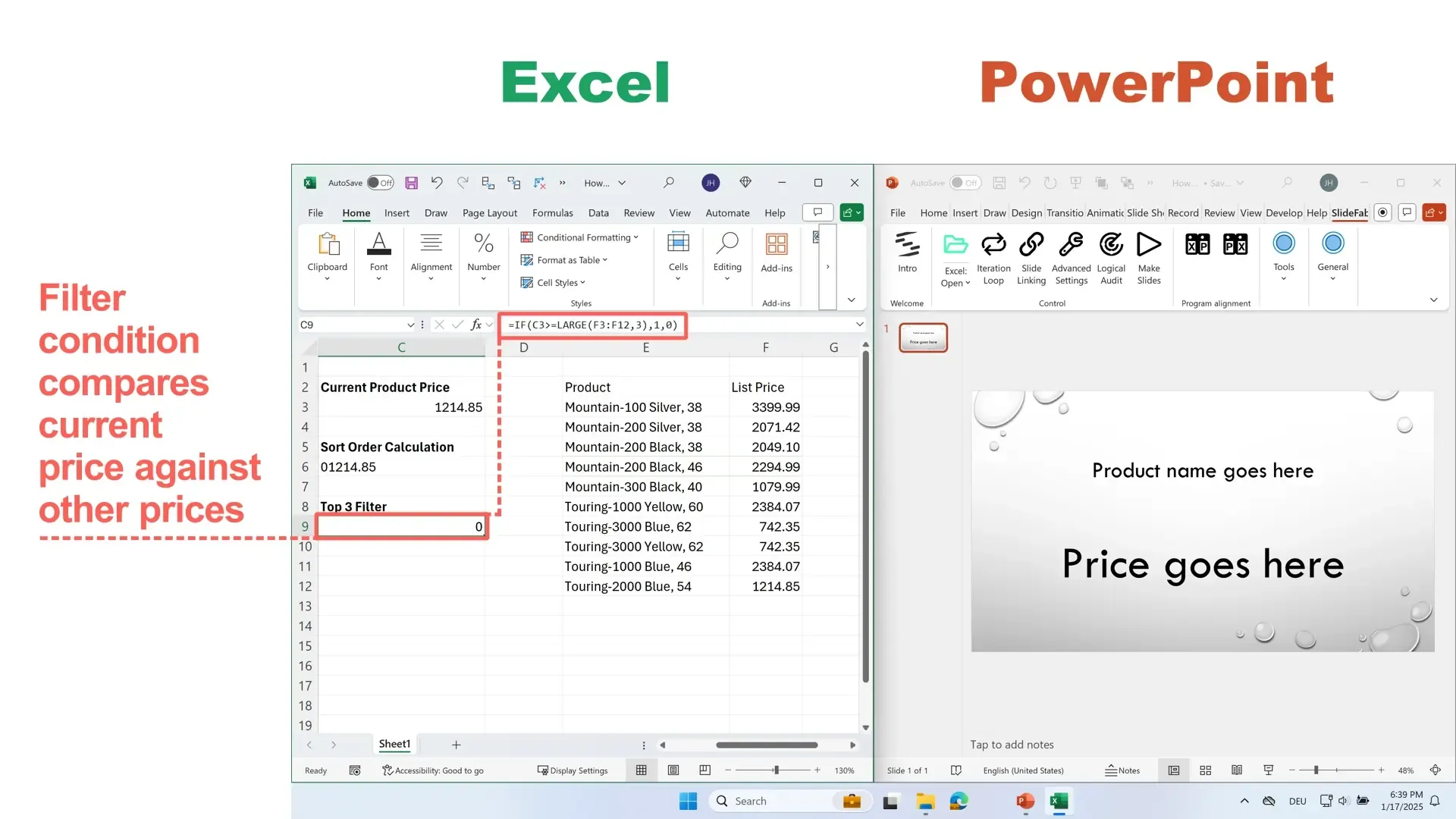Collapse the Excel ribbon chevron
This screenshot has width=1456, height=819.
point(851,300)
